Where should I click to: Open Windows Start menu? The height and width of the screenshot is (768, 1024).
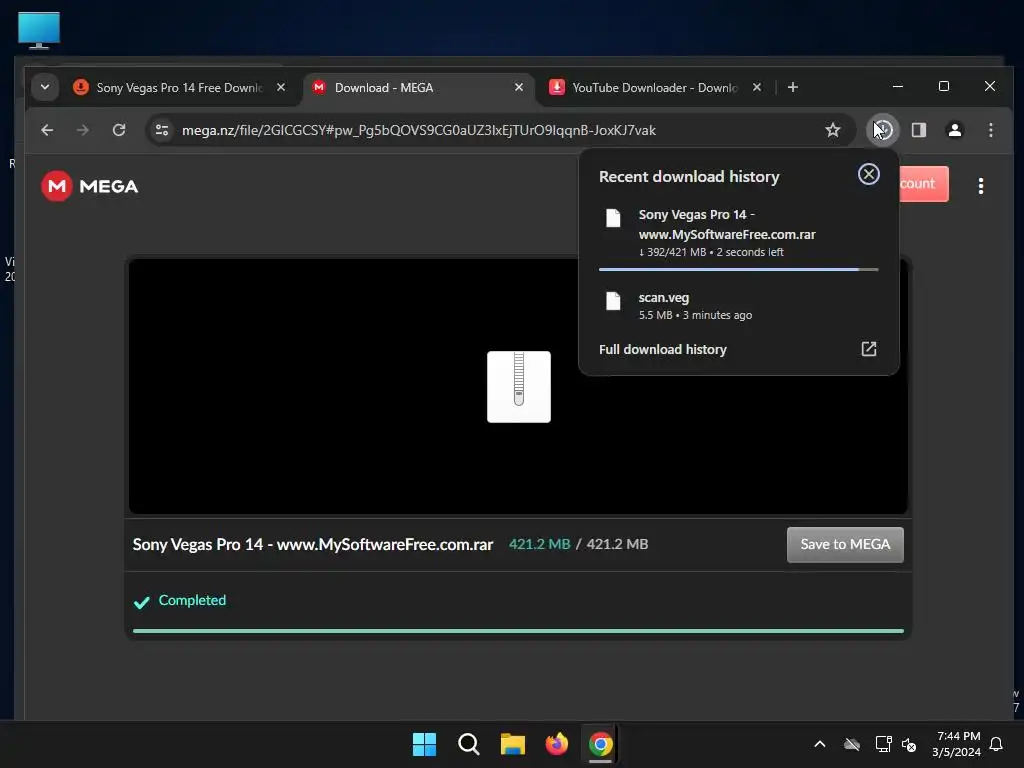coord(424,744)
